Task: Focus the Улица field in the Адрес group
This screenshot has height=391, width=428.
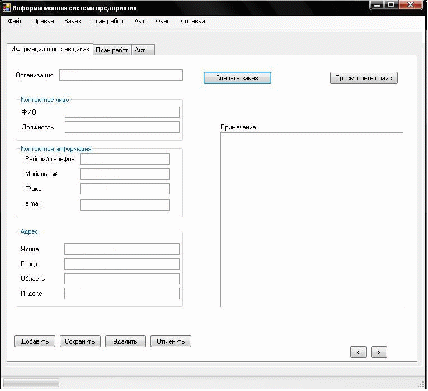Action: 122,249
